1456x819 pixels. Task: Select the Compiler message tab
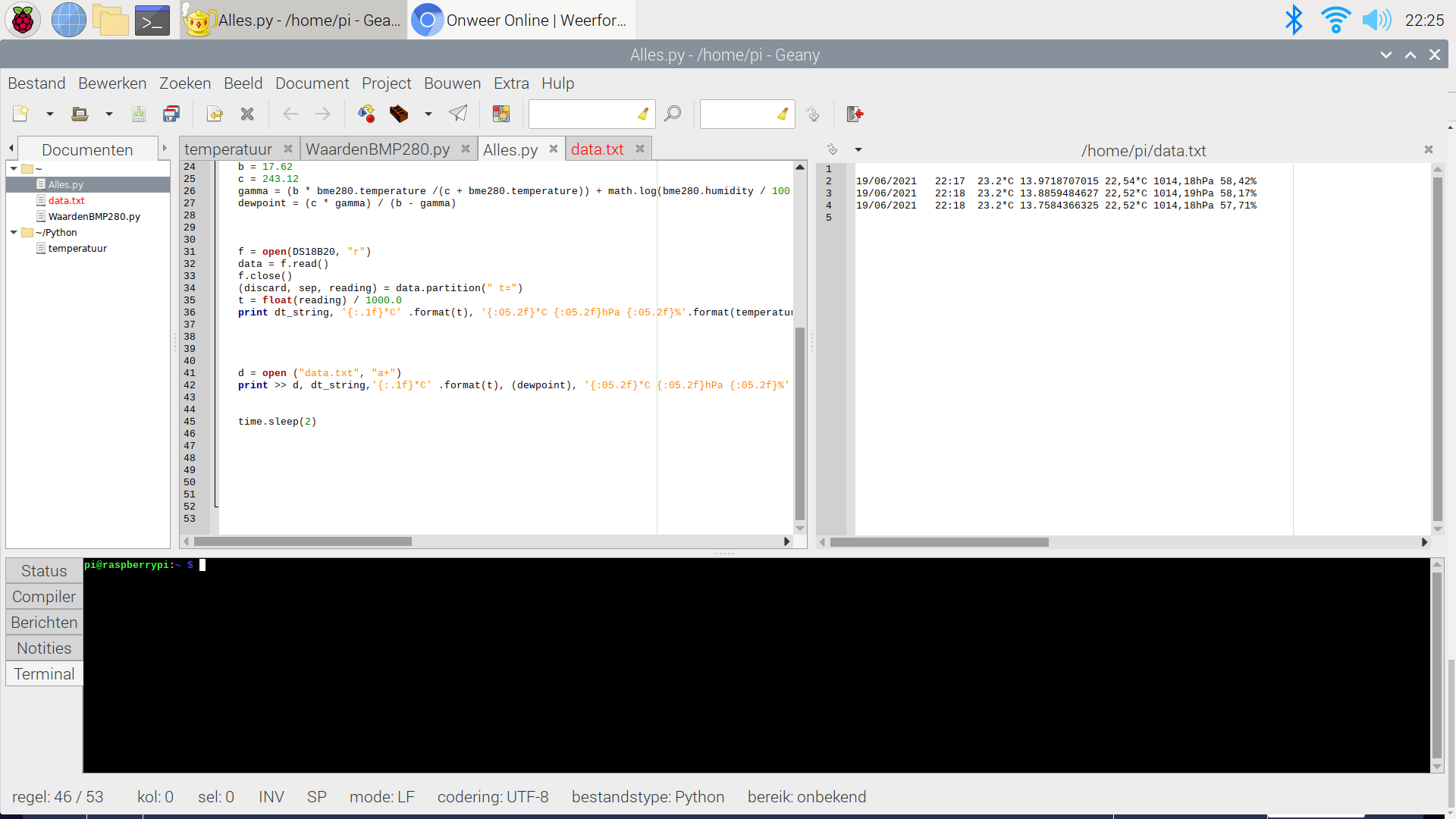[x=44, y=597]
